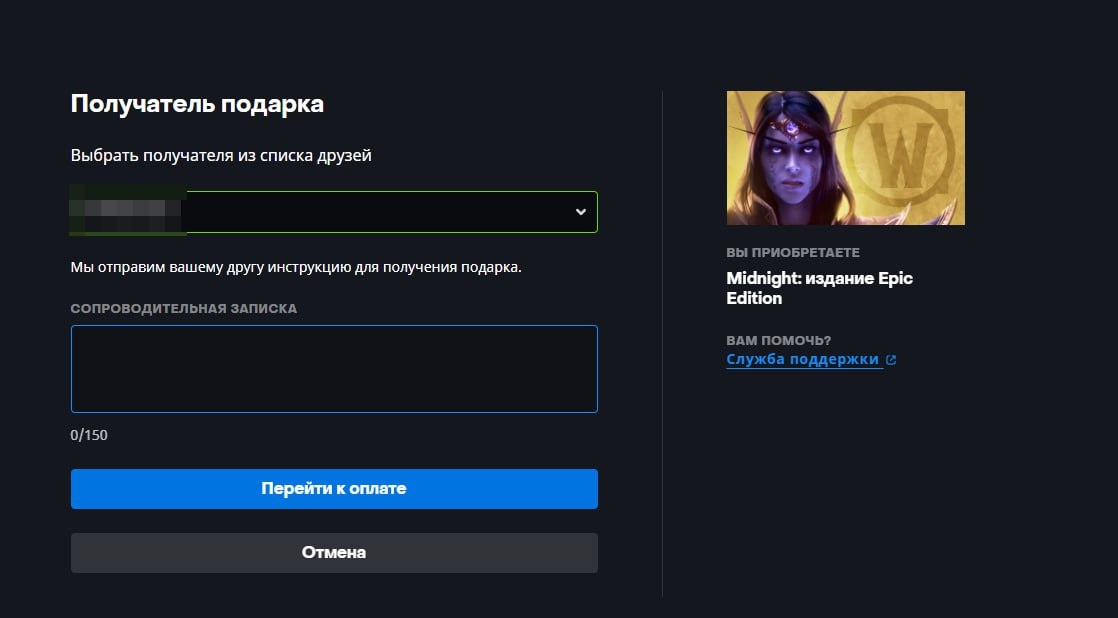Click the Выбрать получателя из списка друзей label
Screen dimensions: 1118x618
221,155
